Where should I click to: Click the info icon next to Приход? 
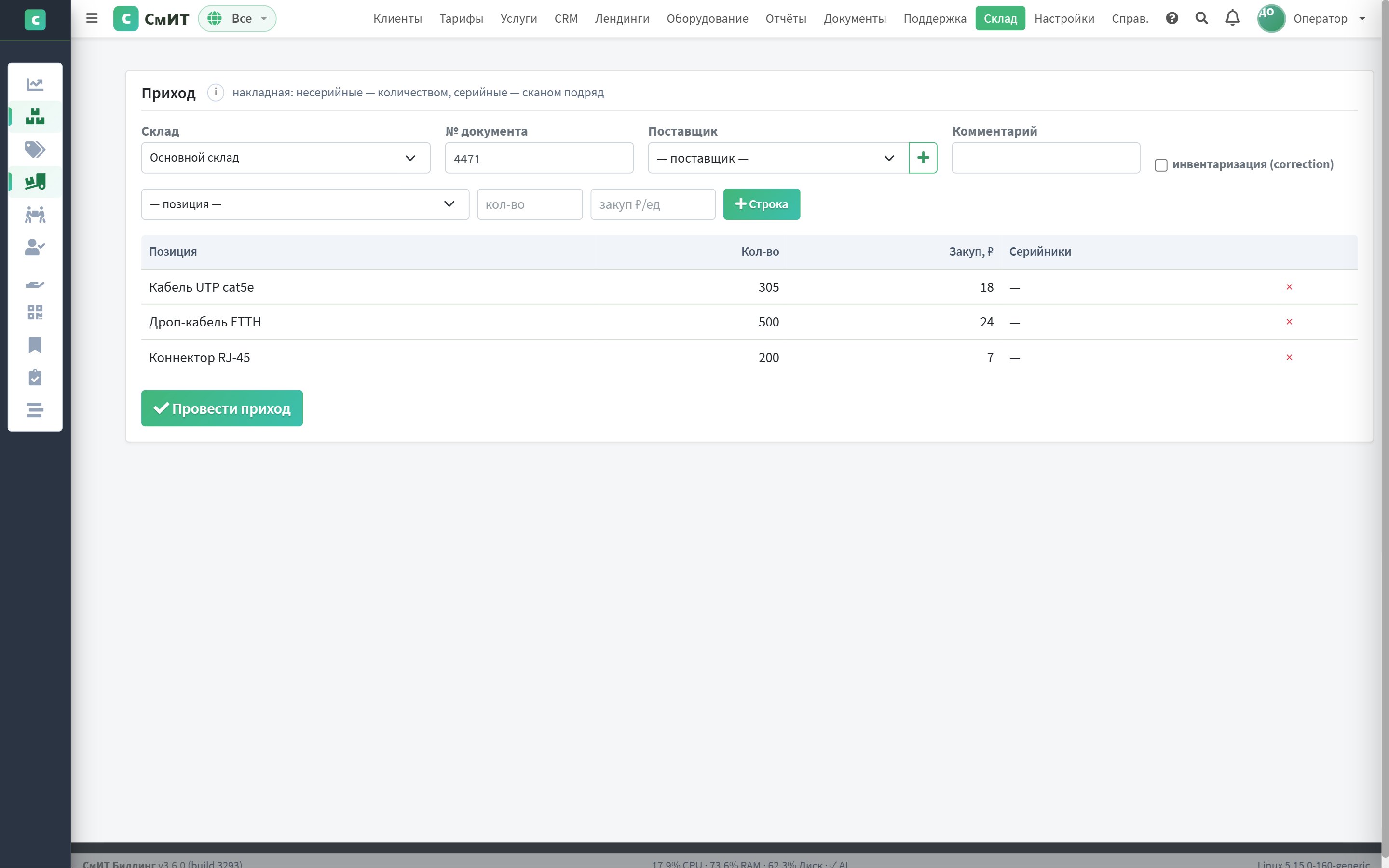coord(215,93)
